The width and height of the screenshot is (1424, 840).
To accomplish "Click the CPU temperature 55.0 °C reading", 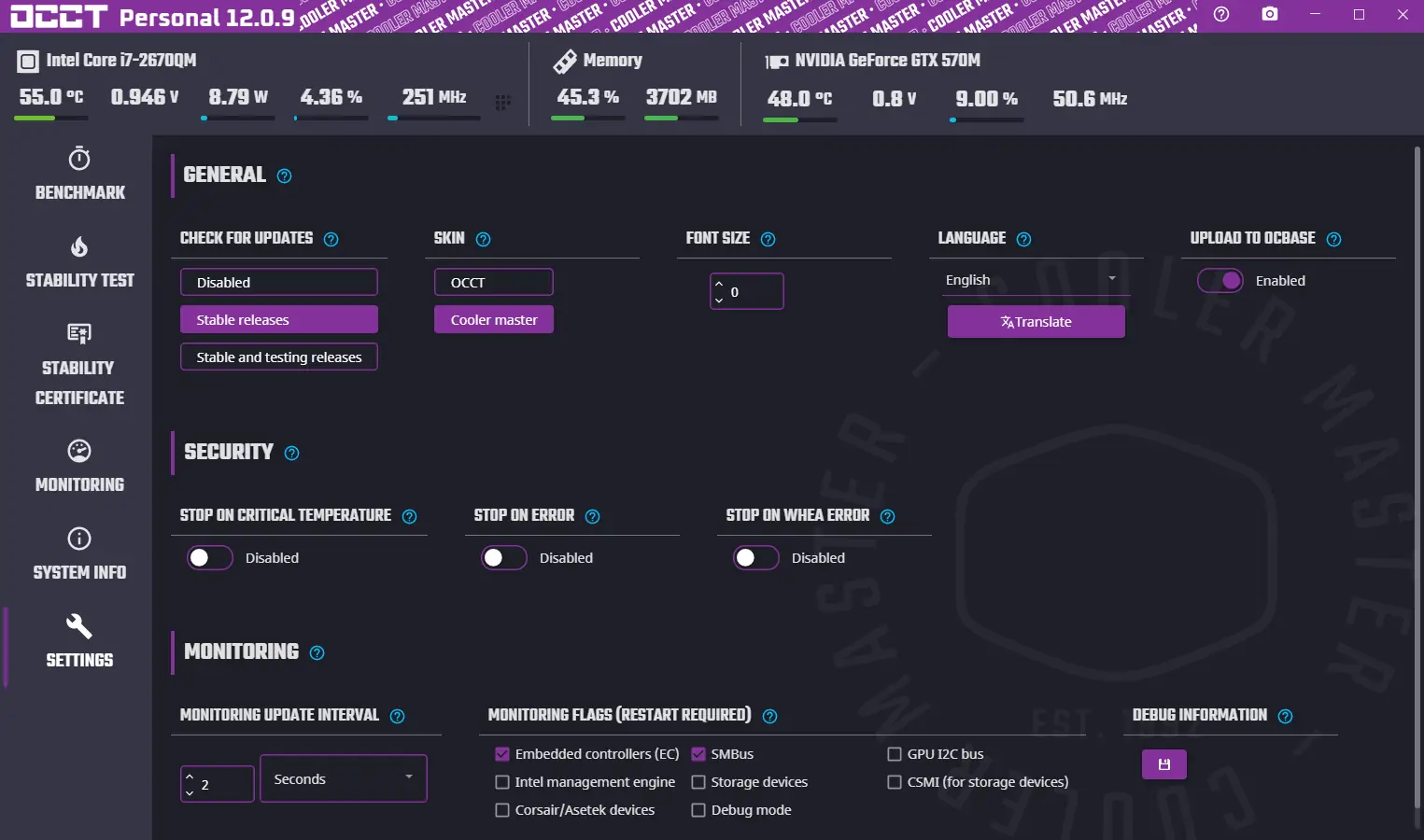I will coord(51,97).
